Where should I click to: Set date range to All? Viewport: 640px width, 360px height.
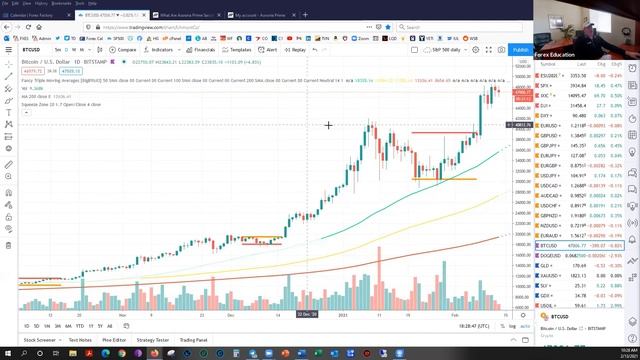pos(109,326)
